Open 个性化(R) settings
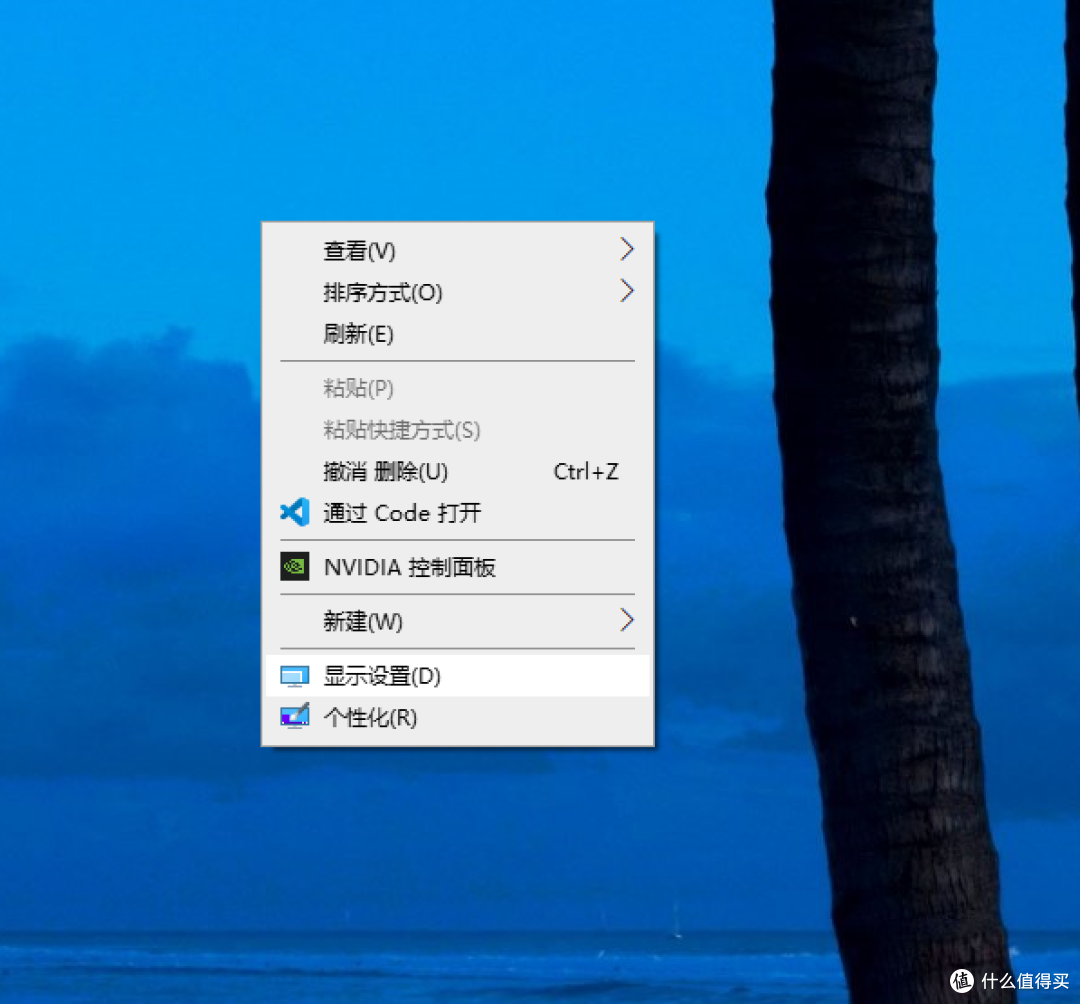The image size is (1080, 1004). (x=457, y=718)
